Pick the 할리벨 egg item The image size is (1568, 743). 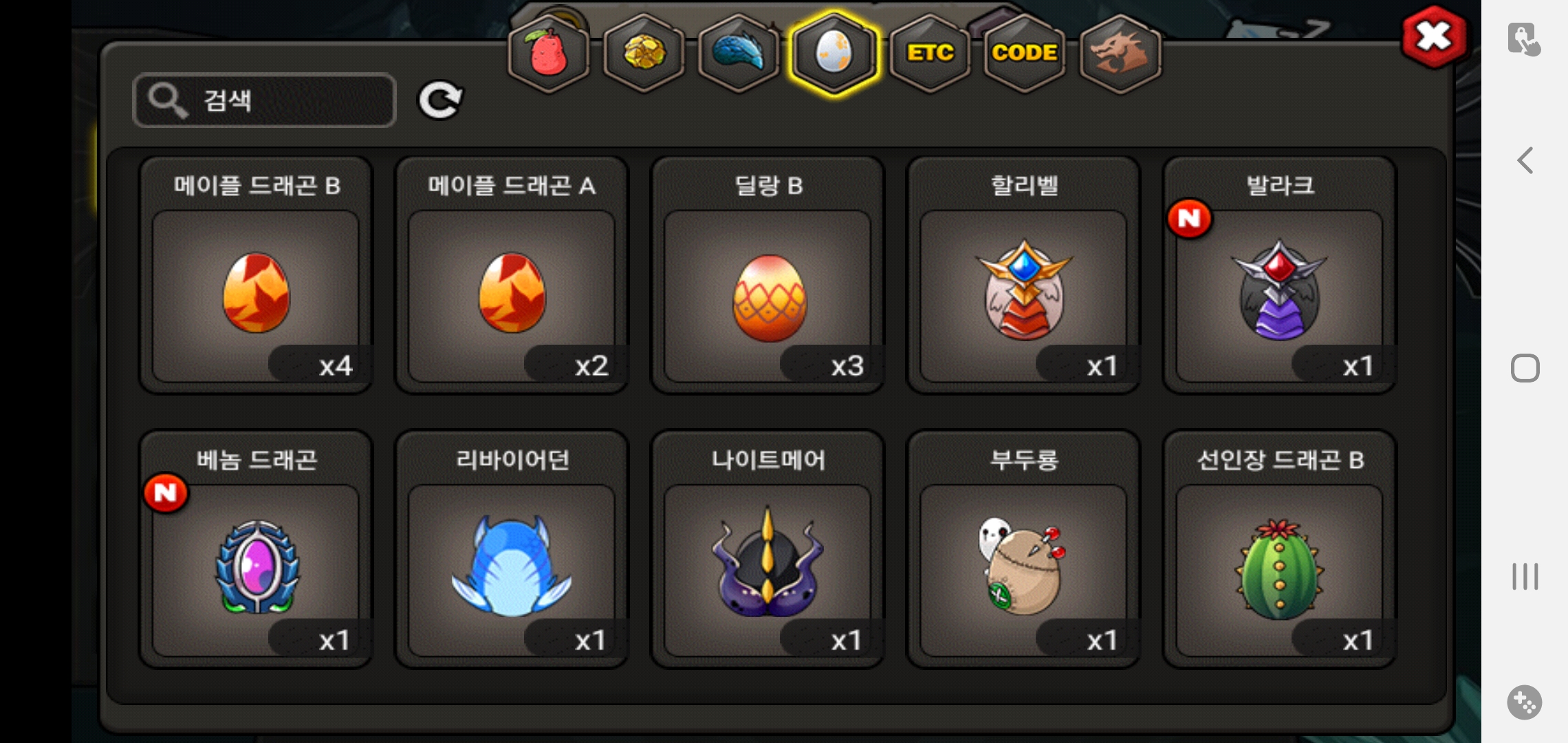[1023, 275]
